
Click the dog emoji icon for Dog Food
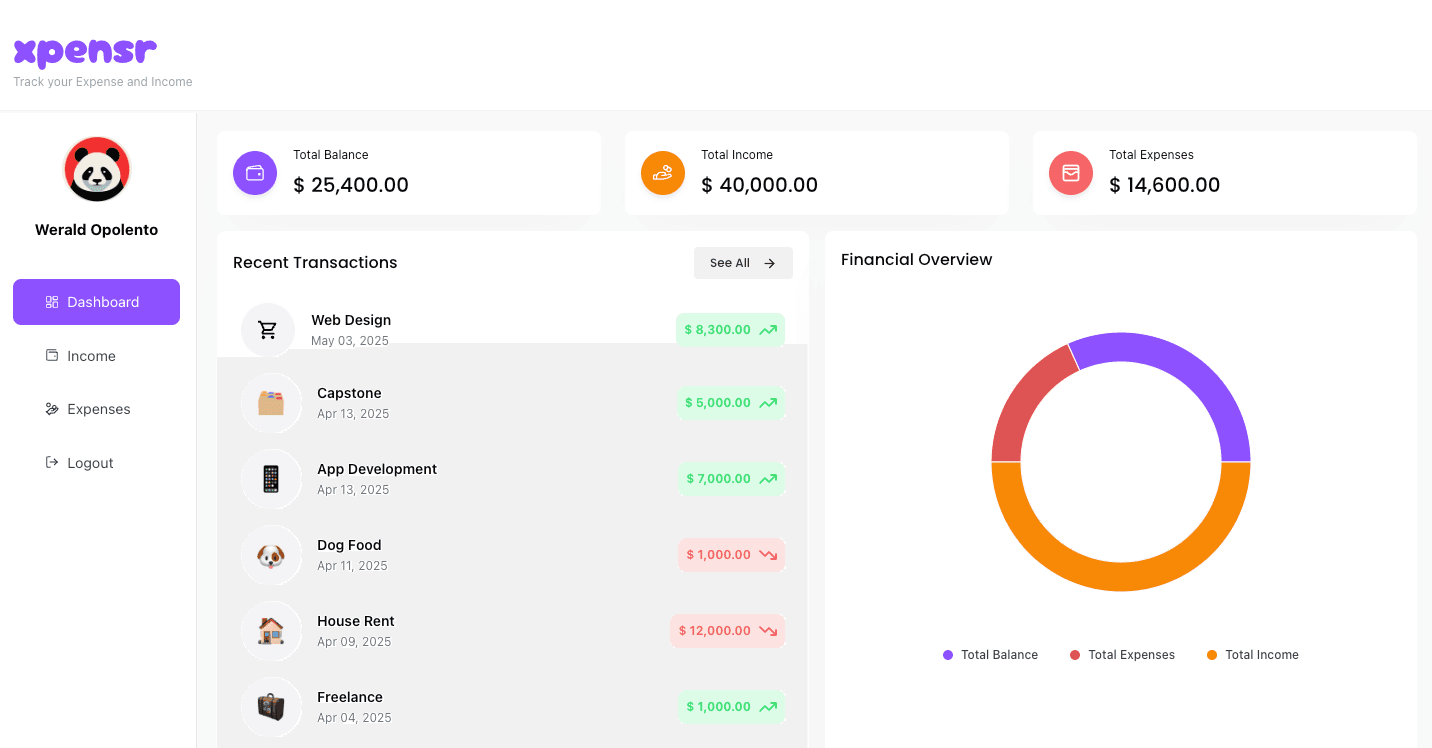[x=271, y=555]
